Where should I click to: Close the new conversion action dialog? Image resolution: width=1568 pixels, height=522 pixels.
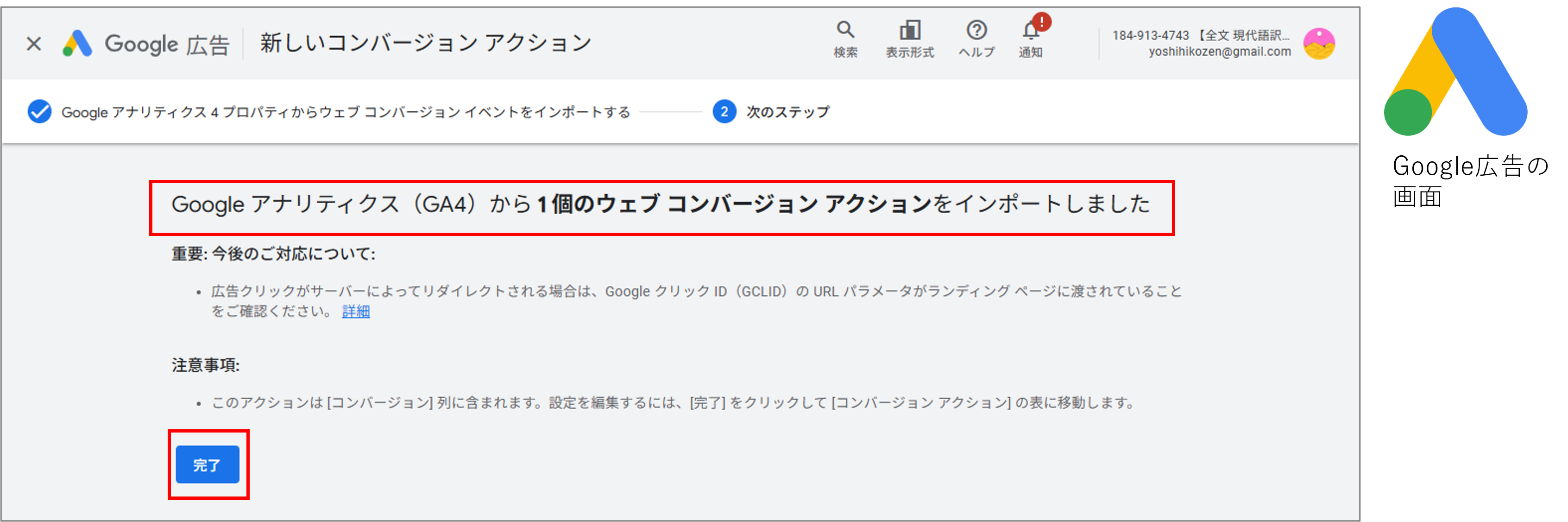pyautogui.click(x=34, y=43)
